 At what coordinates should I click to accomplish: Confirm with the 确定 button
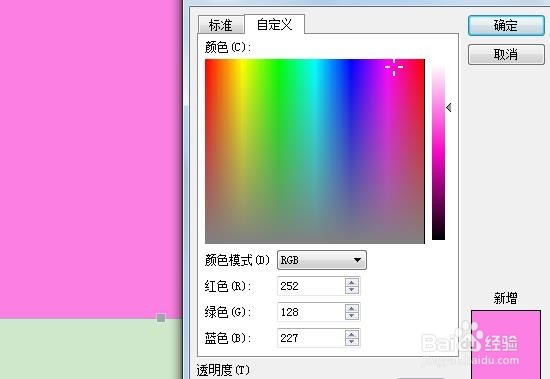pos(506,25)
